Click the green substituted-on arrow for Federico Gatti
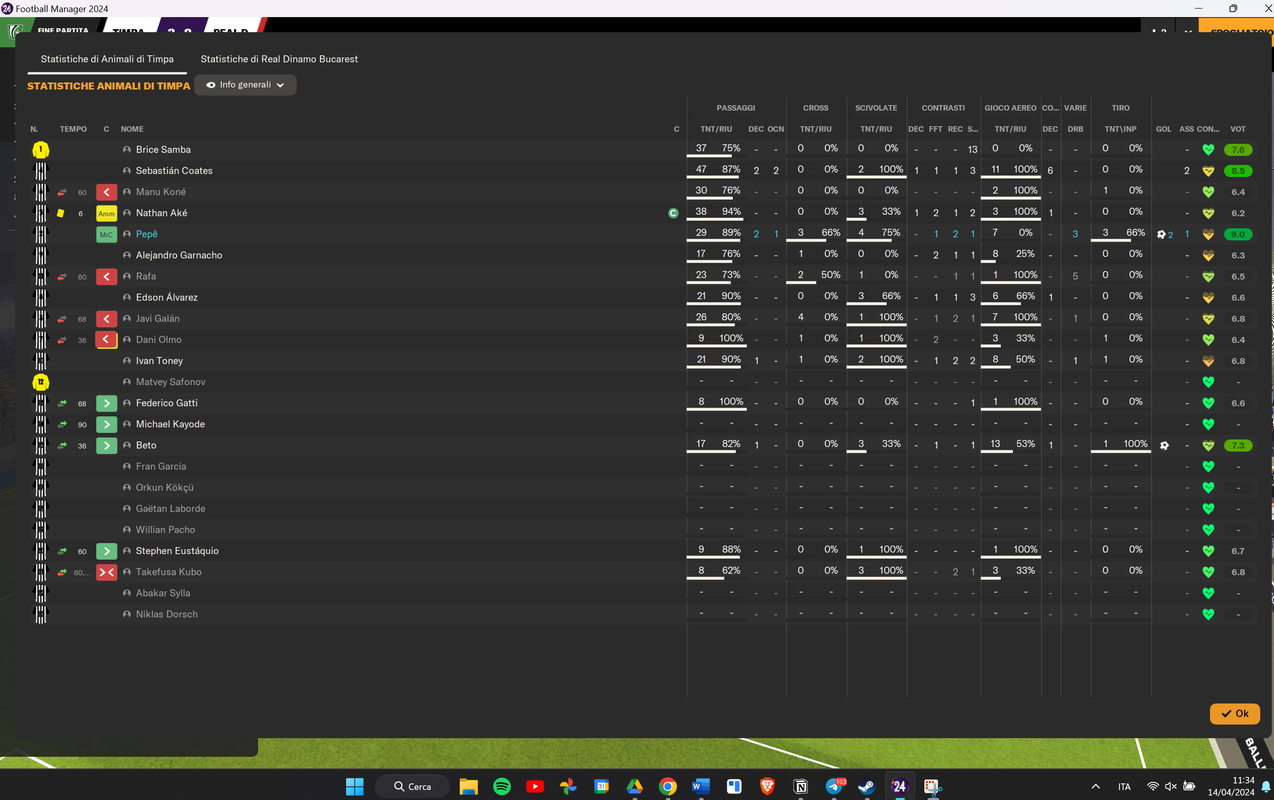This screenshot has height=800, width=1274. click(x=106, y=403)
